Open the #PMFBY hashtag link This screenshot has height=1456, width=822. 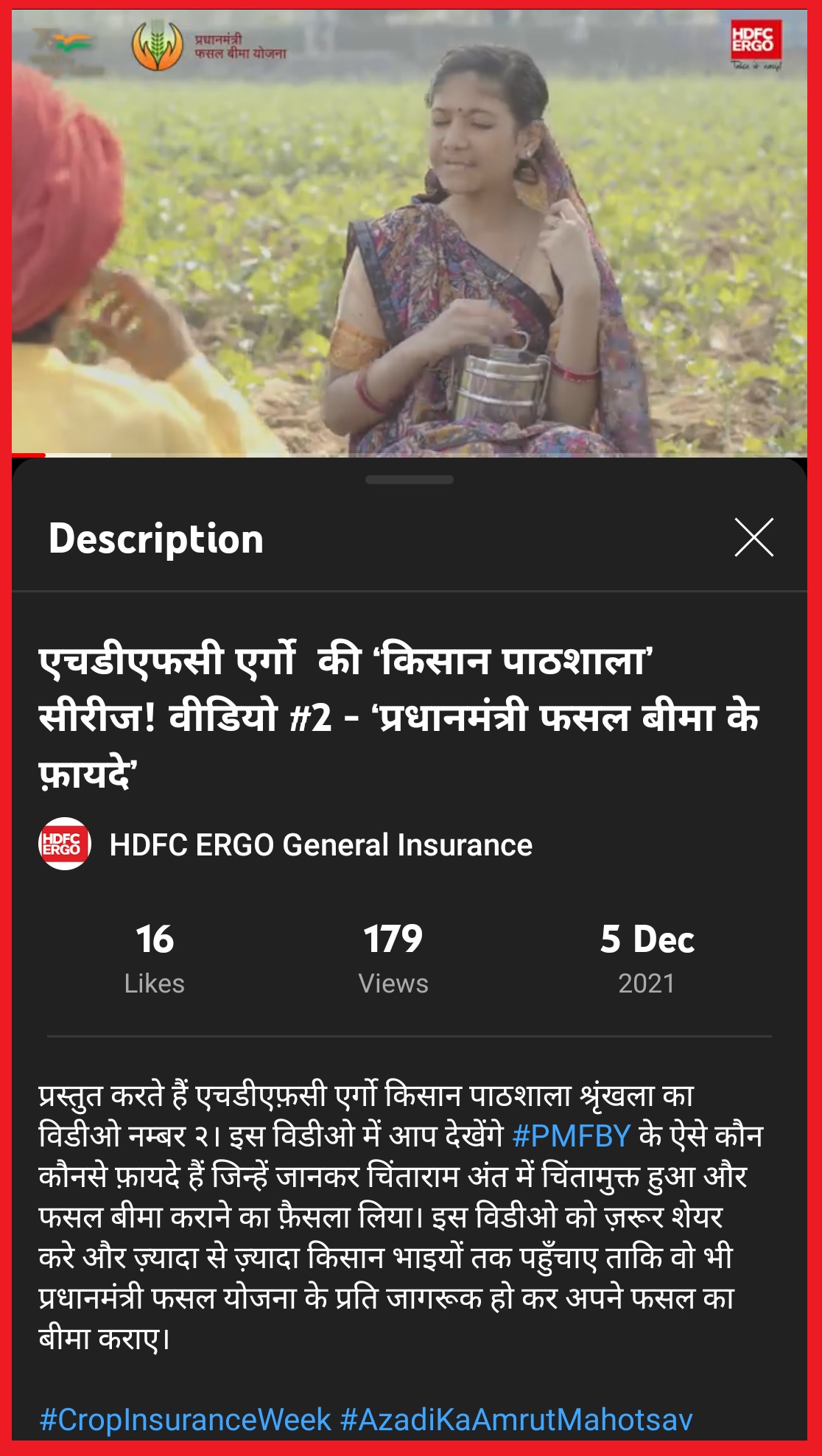click(572, 1136)
